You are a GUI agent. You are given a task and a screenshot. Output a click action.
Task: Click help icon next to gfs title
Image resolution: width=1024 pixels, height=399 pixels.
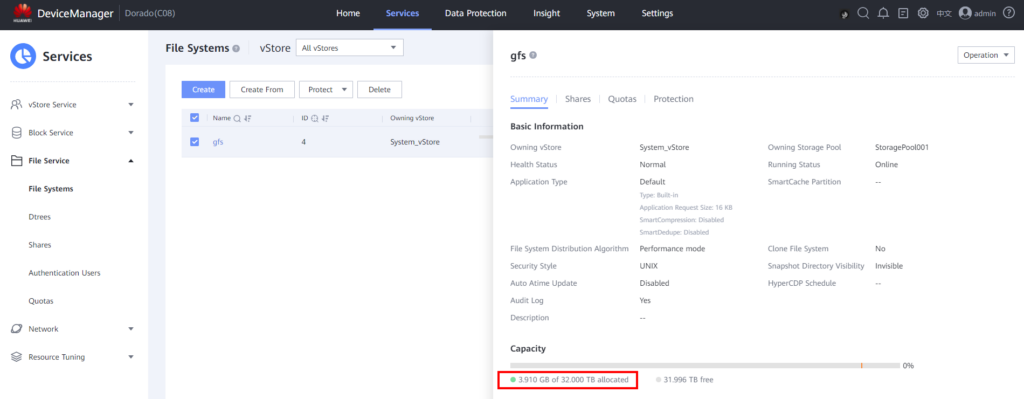(x=533, y=56)
